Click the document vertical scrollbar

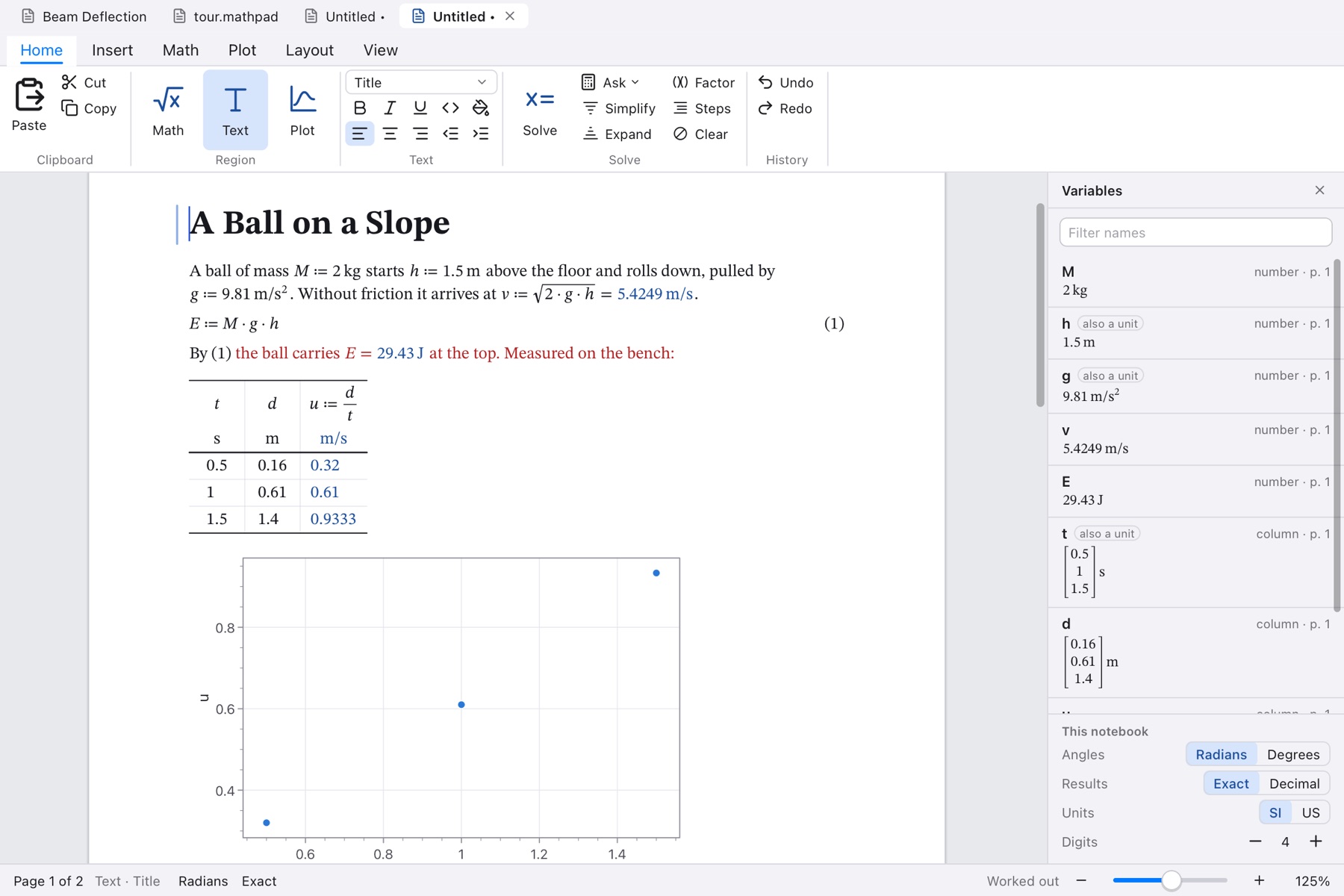pos(1040,305)
